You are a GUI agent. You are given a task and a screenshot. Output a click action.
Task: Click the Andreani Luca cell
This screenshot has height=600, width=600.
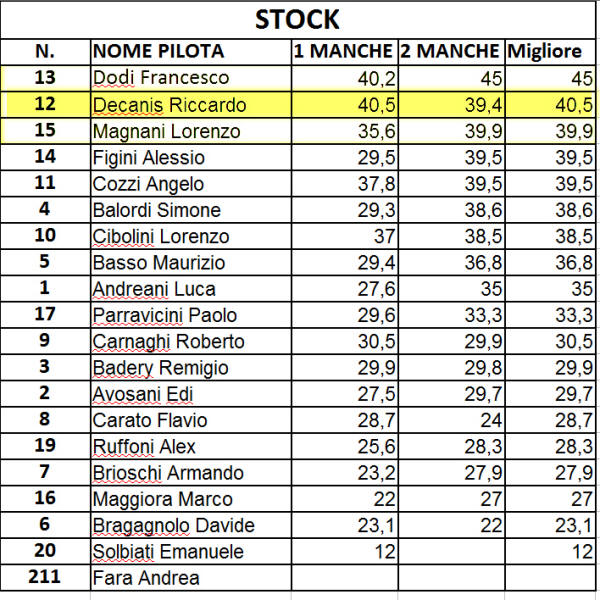coord(190,289)
